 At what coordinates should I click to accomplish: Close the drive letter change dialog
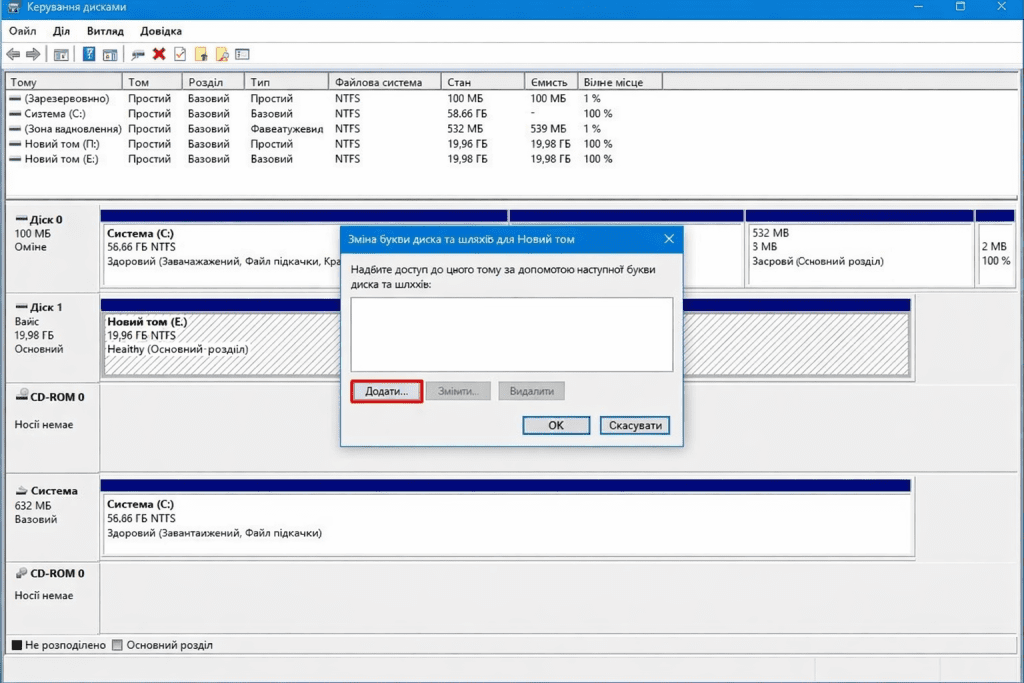(x=669, y=239)
